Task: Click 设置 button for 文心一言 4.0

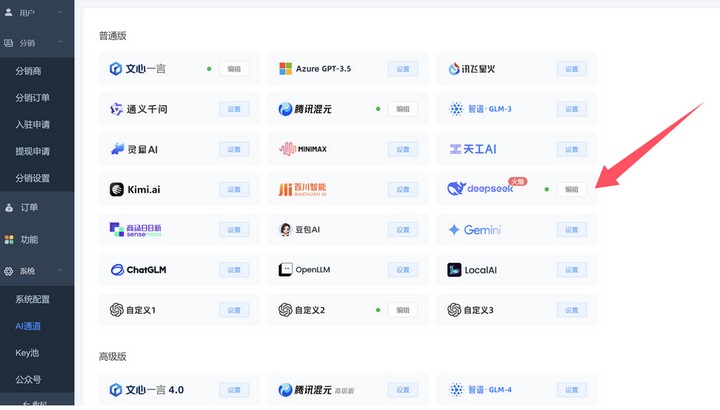Action: 234,390
